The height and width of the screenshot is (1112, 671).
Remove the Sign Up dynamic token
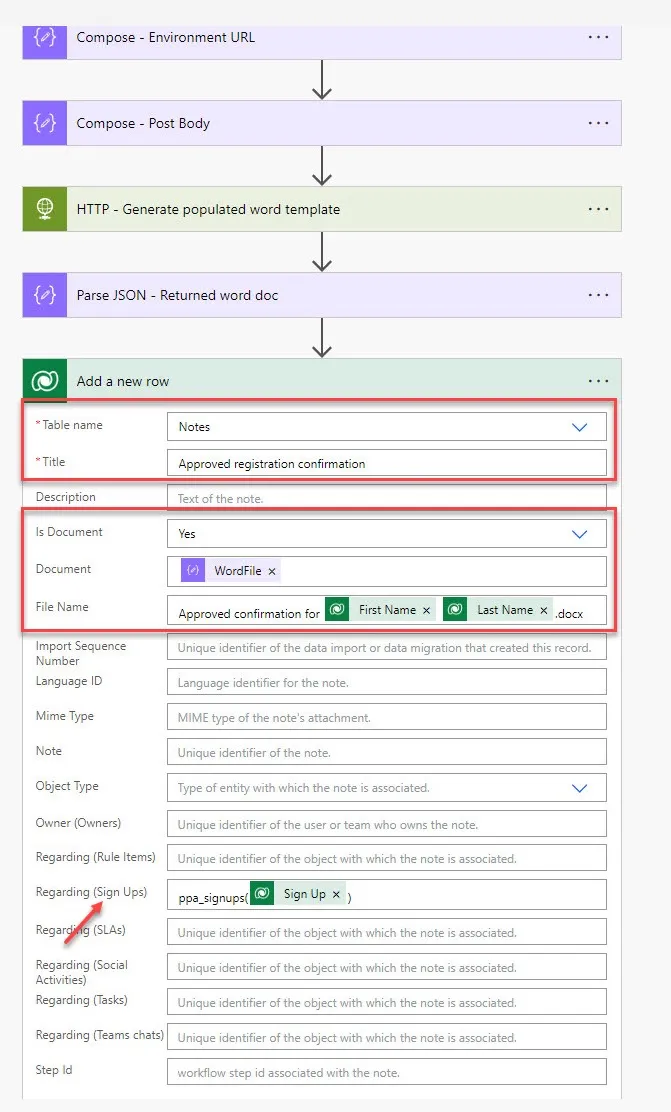(x=336, y=895)
